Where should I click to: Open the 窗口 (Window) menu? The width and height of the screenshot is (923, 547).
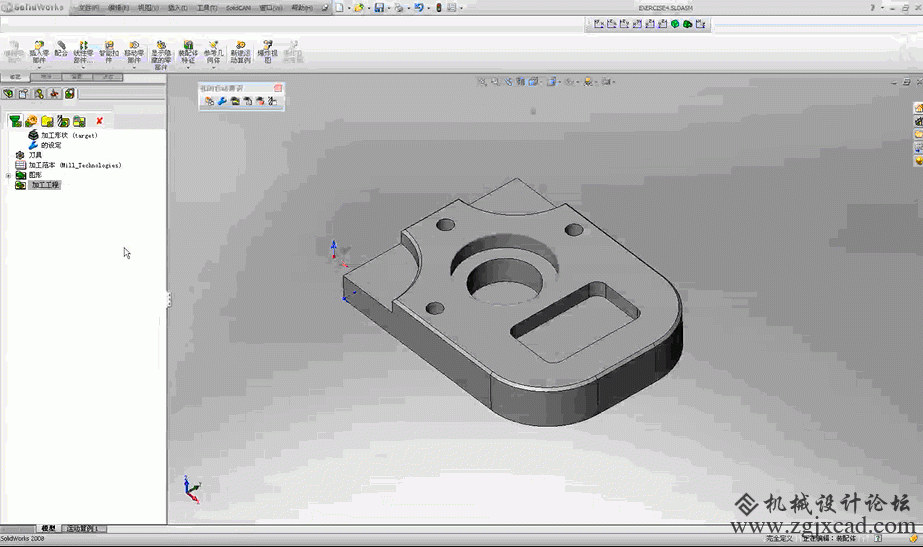pyautogui.click(x=271, y=8)
